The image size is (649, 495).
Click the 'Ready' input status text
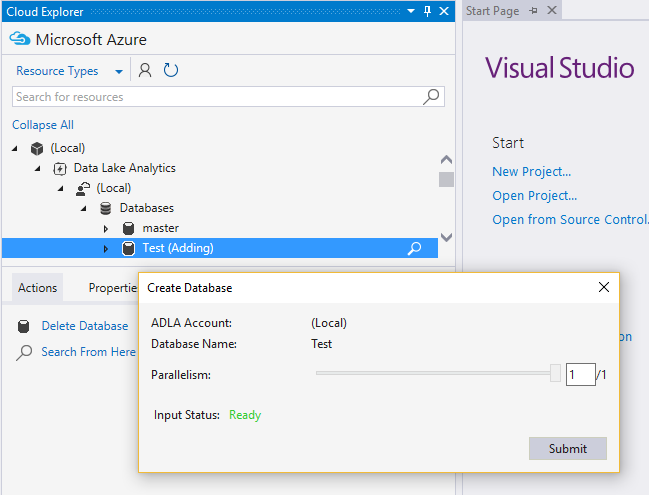pyautogui.click(x=245, y=415)
